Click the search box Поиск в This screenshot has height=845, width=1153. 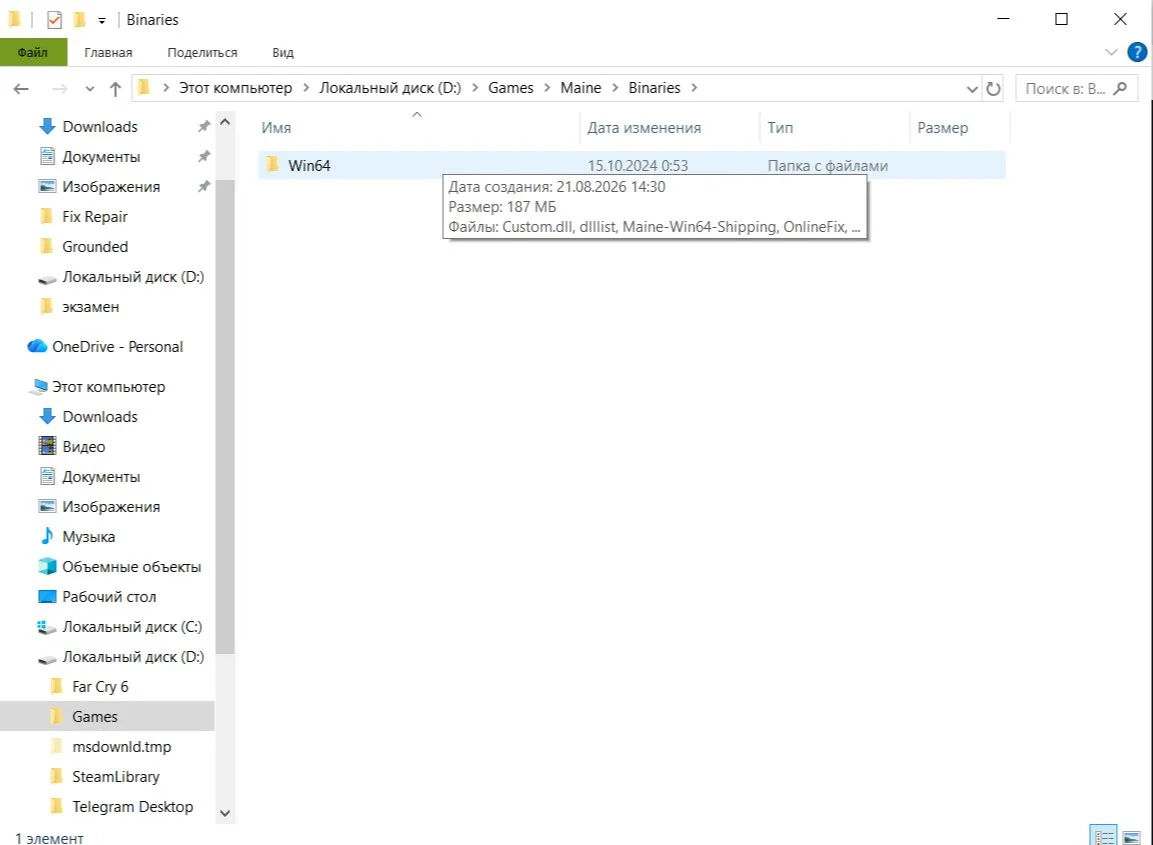point(1076,88)
